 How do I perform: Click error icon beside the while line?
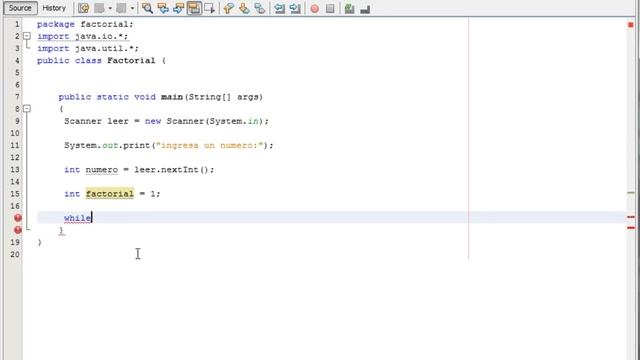click(18, 218)
